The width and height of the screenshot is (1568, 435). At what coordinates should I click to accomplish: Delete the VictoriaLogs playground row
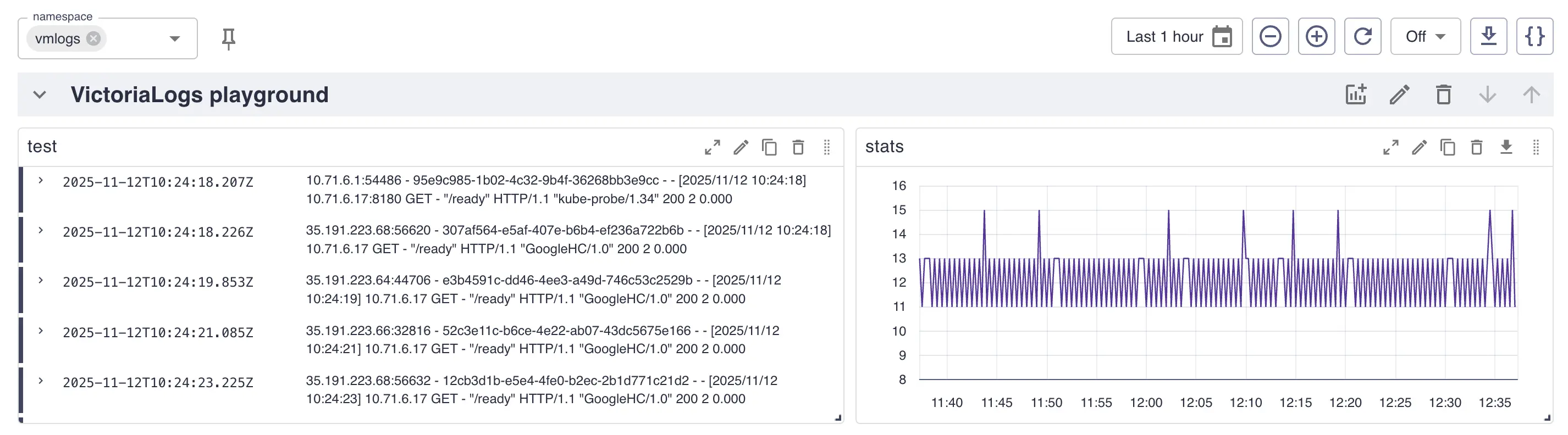[x=1443, y=95]
